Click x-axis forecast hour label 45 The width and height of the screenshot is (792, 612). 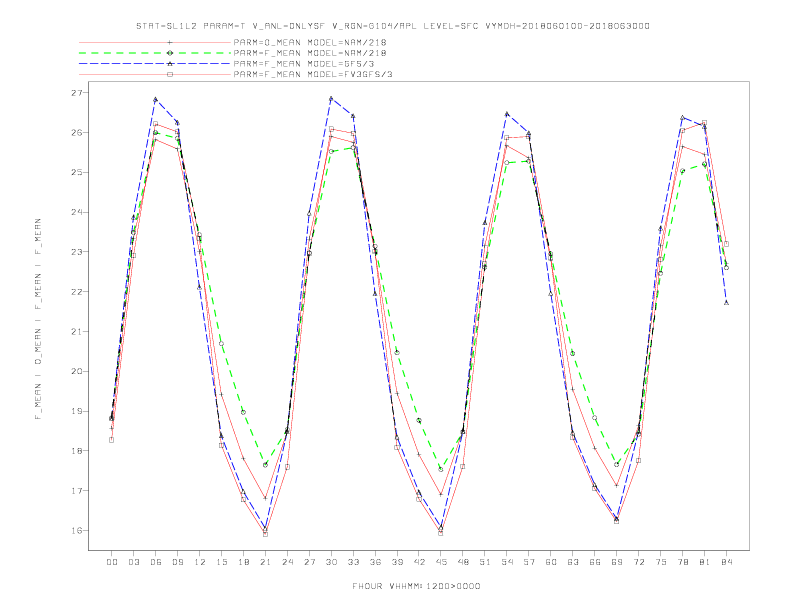441,562
